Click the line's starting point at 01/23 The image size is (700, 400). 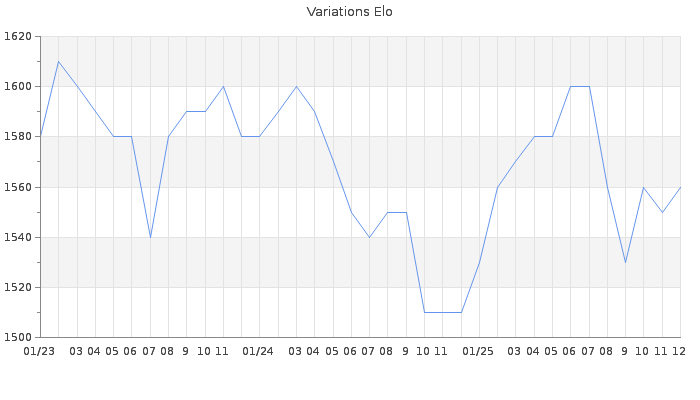40,137
